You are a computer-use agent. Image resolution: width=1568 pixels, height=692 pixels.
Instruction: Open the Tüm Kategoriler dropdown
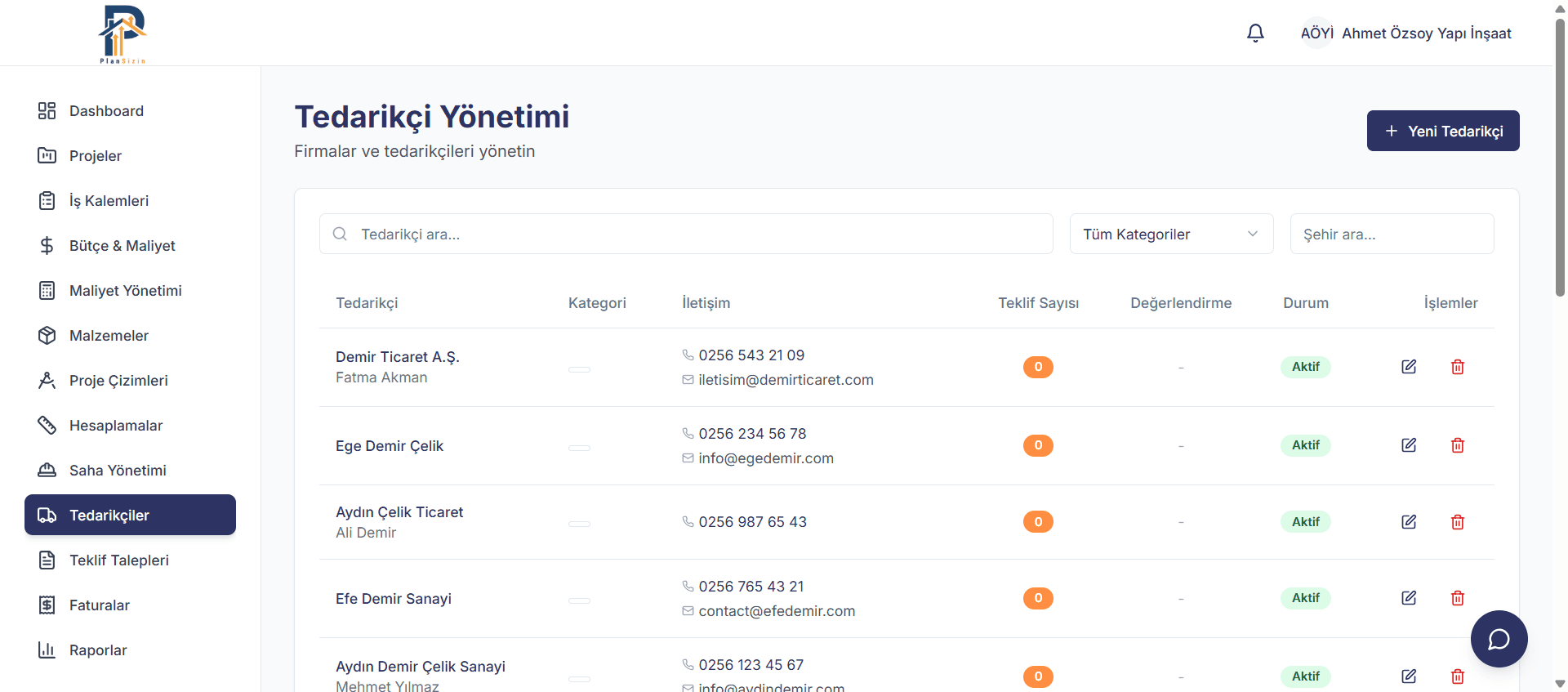pyautogui.click(x=1171, y=234)
